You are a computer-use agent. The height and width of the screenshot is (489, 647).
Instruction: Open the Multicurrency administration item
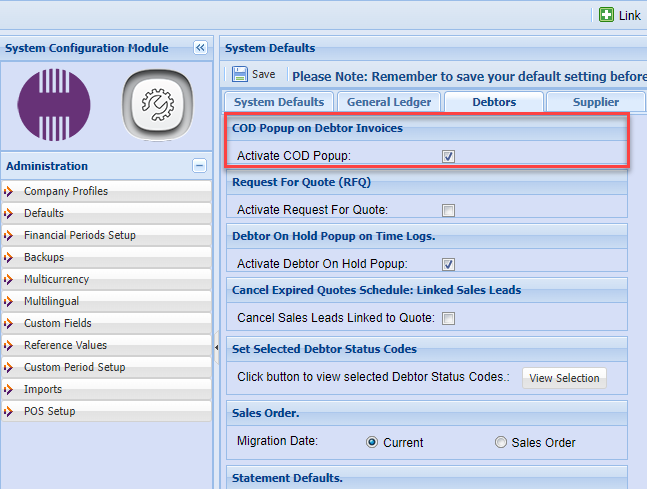[x=56, y=279]
